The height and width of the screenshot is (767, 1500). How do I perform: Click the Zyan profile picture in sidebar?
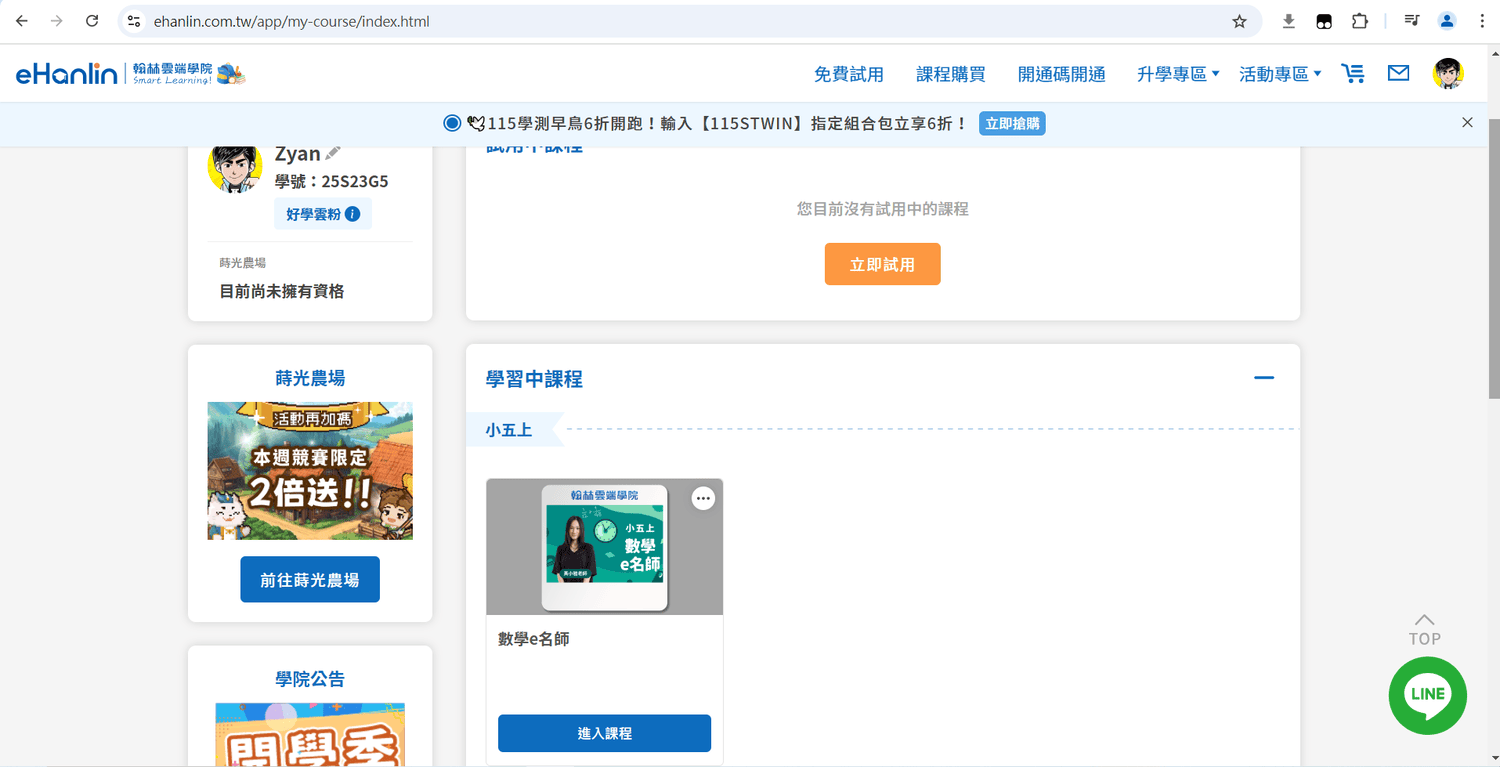coord(234,166)
